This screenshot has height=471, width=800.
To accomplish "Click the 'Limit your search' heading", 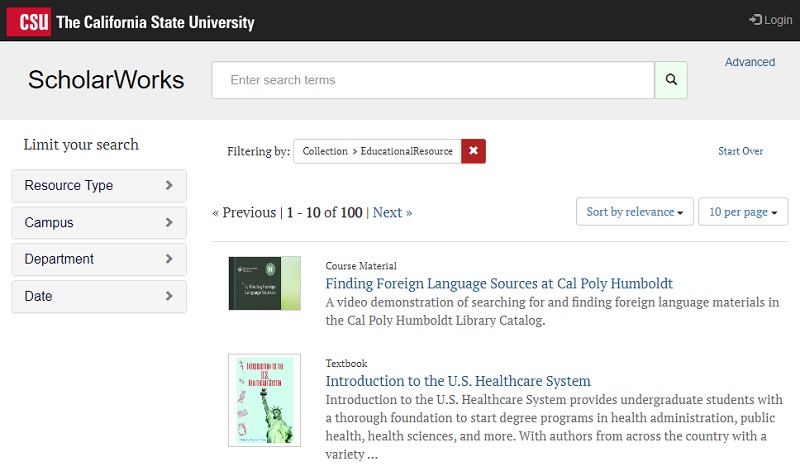I will coord(81,145).
